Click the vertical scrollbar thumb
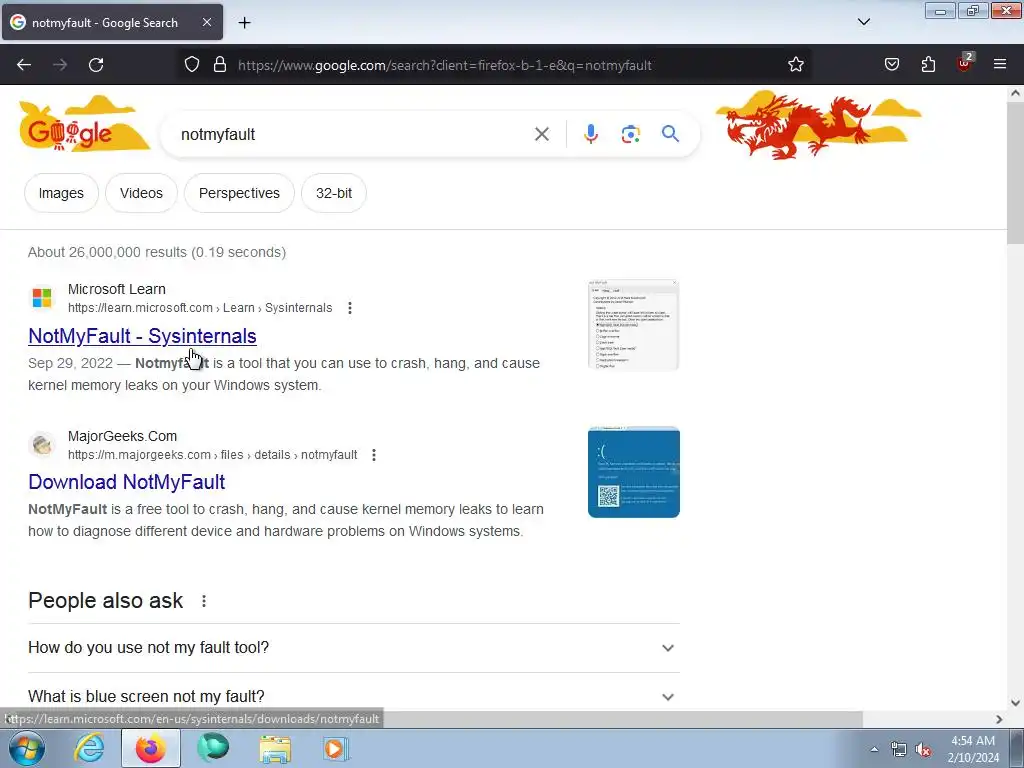This screenshot has width=1024, height=768. 1015,173
